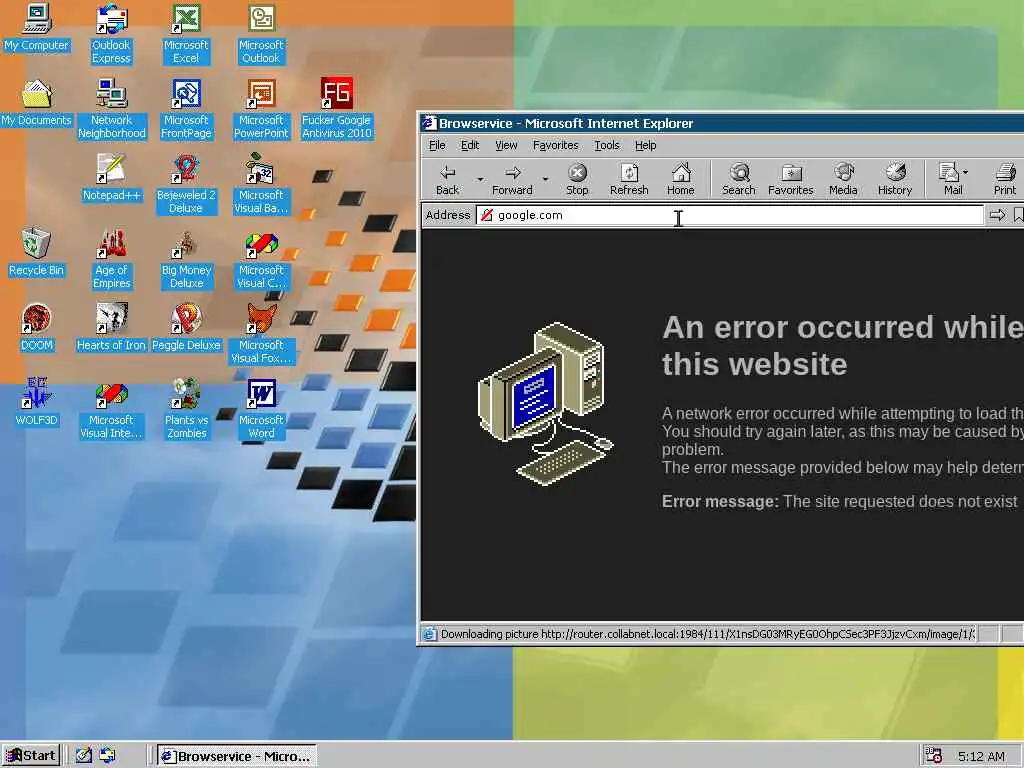Open the Tools menu
The width and height of the screenshot is (1024, 768).
(x=607, y=145)
